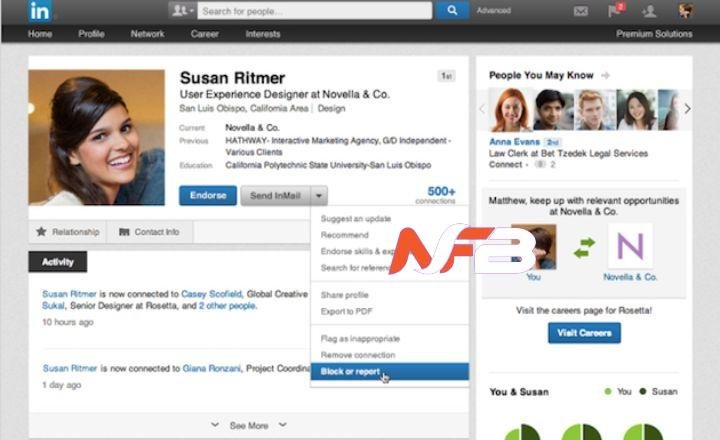Open the Anna Evans profile link

[514, 142]
